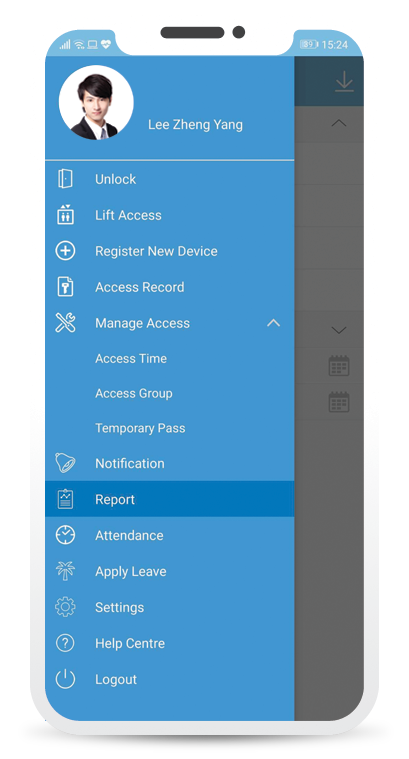Screen dimensions: 409x759
Task: Tap the elevator icon for Lift Access
Action: pyautogui.click(x=65, y=214)
